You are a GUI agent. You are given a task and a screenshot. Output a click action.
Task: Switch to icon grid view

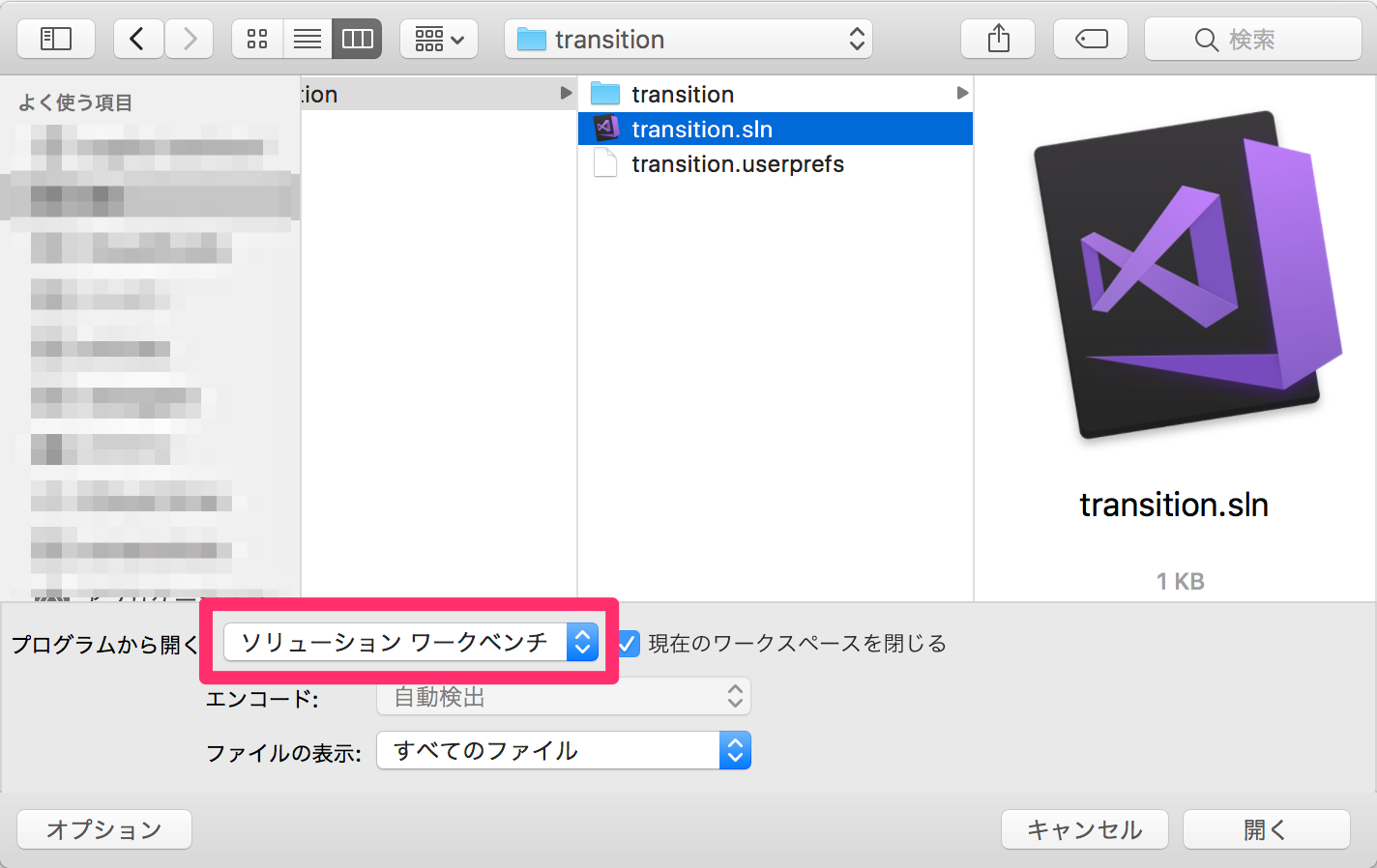point(257,39)
